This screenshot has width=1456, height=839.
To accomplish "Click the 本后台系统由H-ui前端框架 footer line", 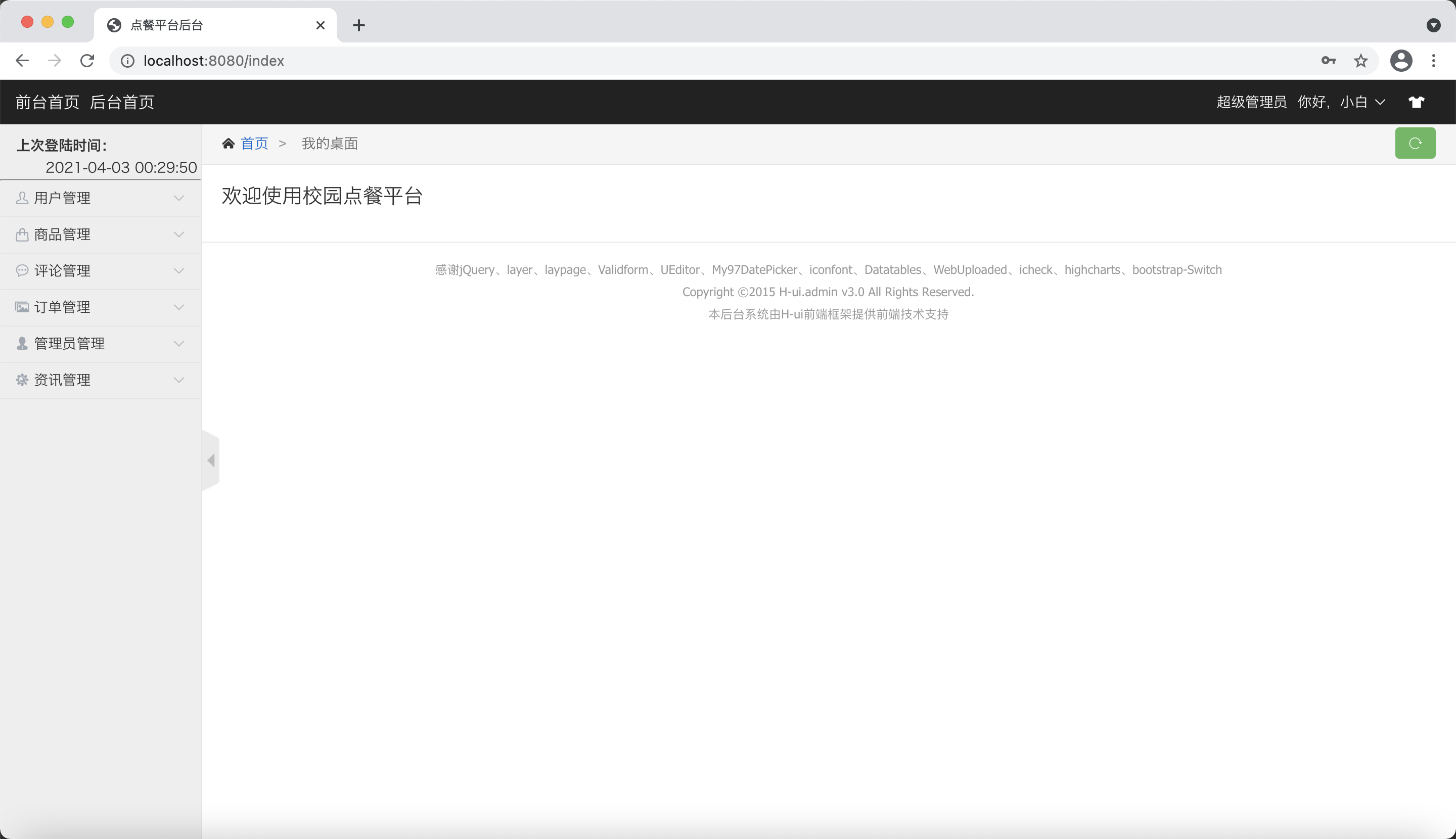I will [x=828, y=314].
